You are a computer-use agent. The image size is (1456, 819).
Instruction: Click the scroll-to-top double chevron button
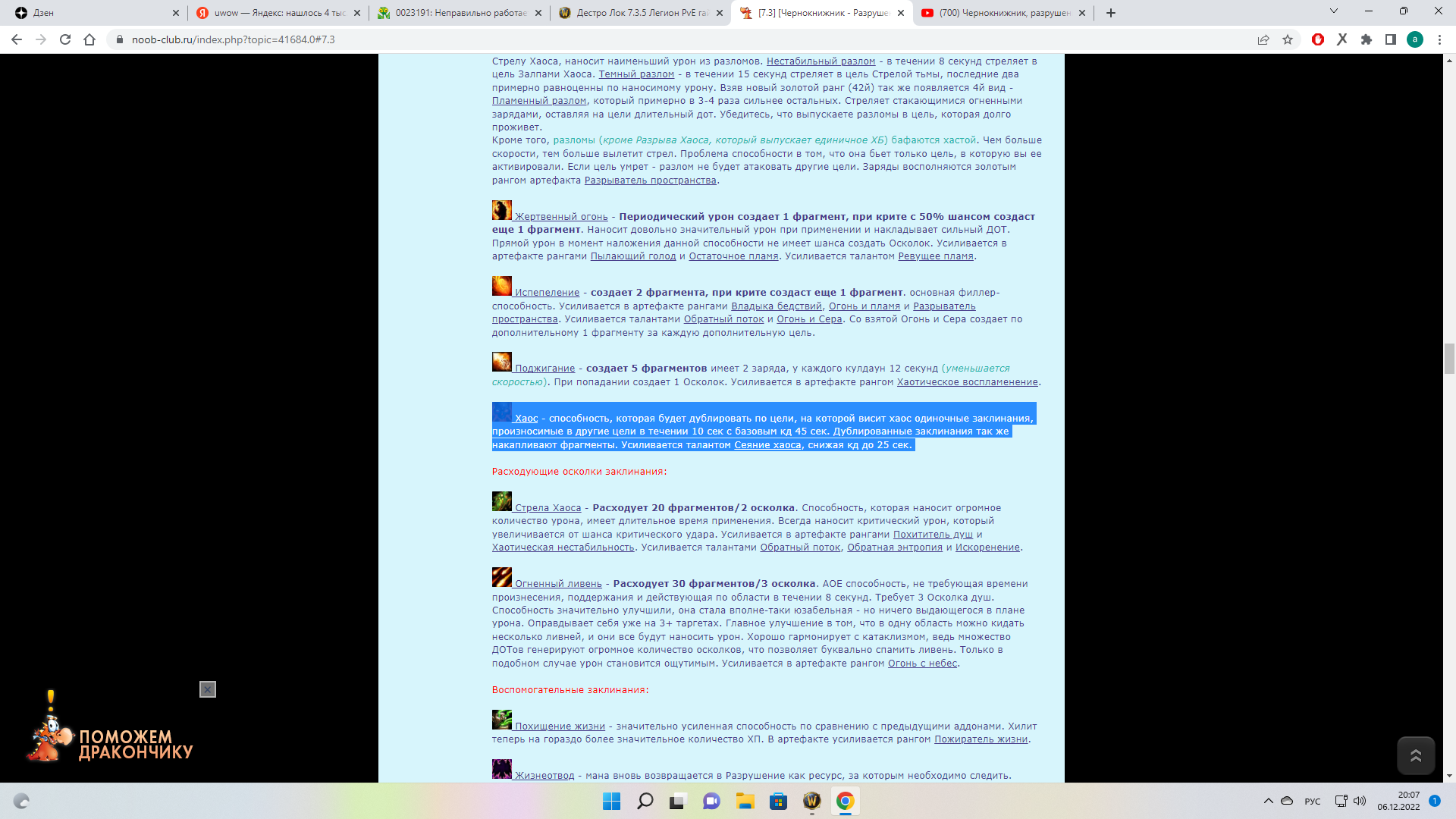(x=1415, y=755)
